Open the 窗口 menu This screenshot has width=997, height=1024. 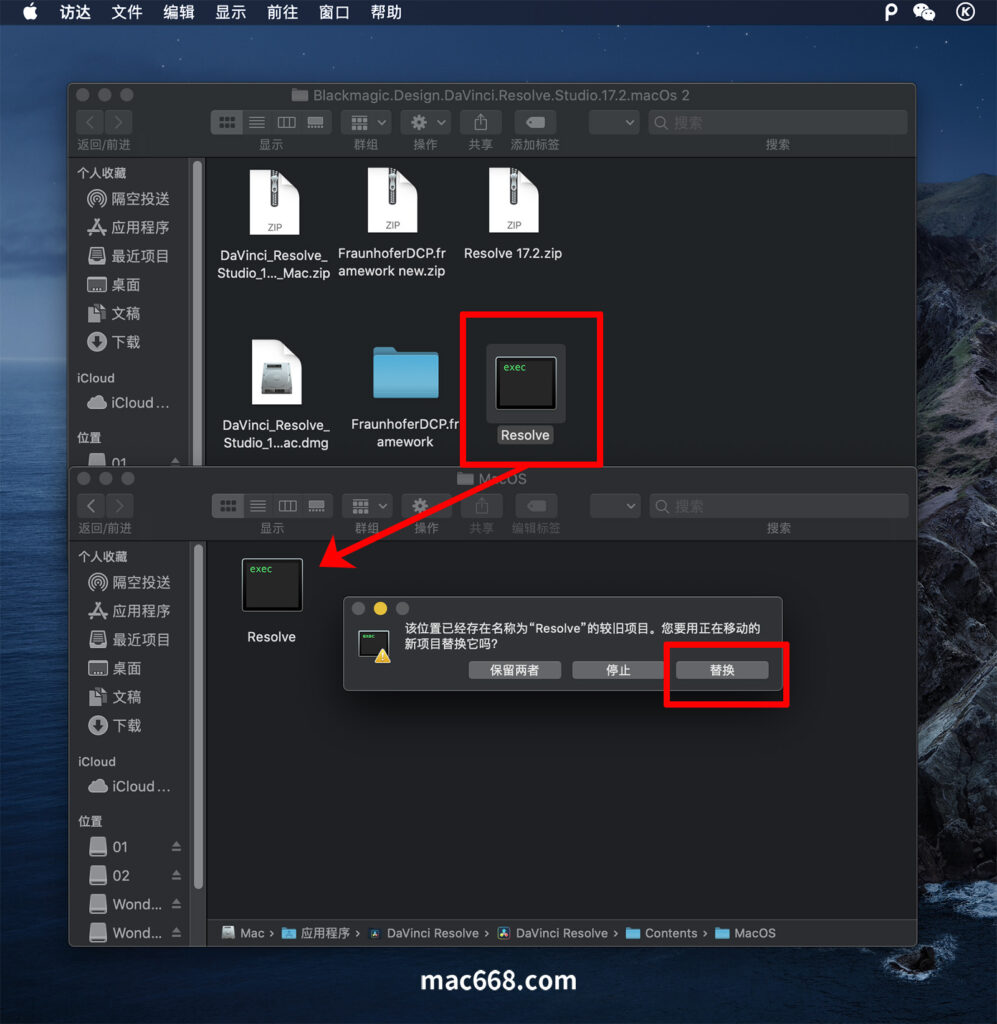click(x=334, y=12)
